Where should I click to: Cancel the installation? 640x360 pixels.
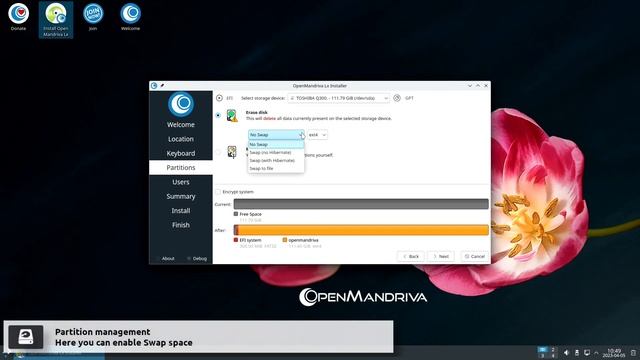(x=475, y=256)
